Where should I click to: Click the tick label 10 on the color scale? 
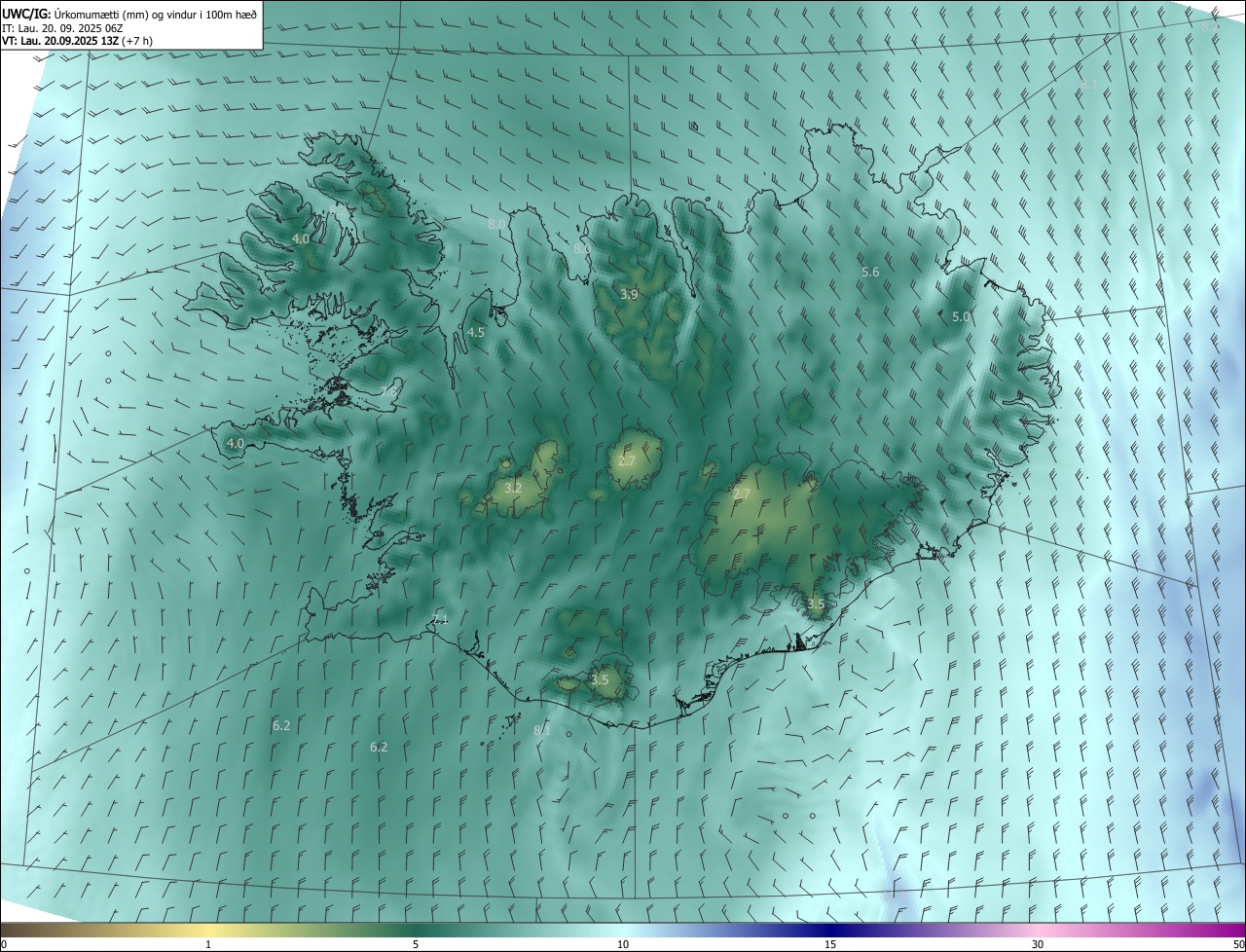[x=623, y=945]
